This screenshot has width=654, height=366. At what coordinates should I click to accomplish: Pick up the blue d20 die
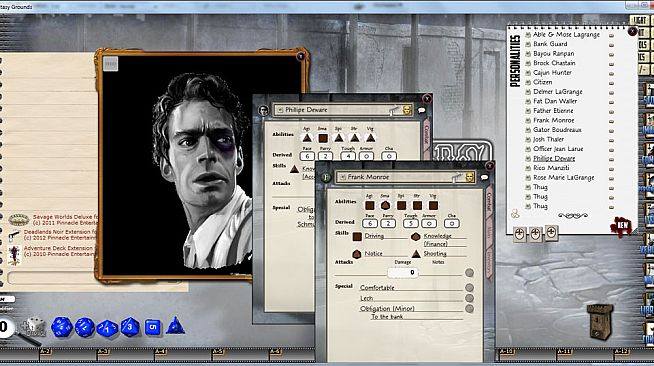tap(62, 327)
